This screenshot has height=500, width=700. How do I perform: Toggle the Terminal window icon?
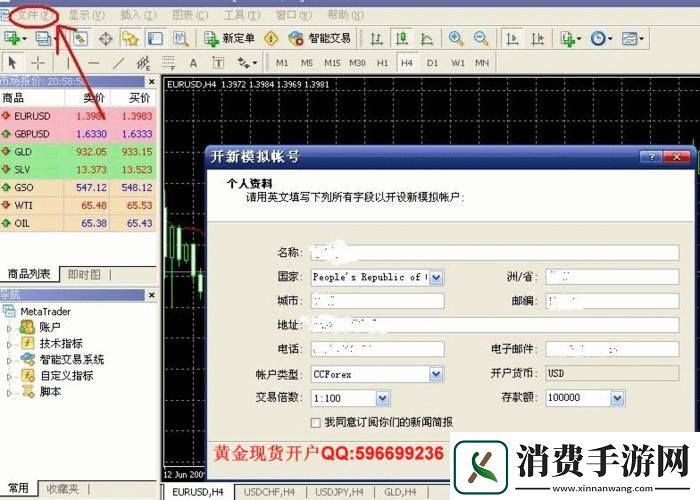click(155, 39)
